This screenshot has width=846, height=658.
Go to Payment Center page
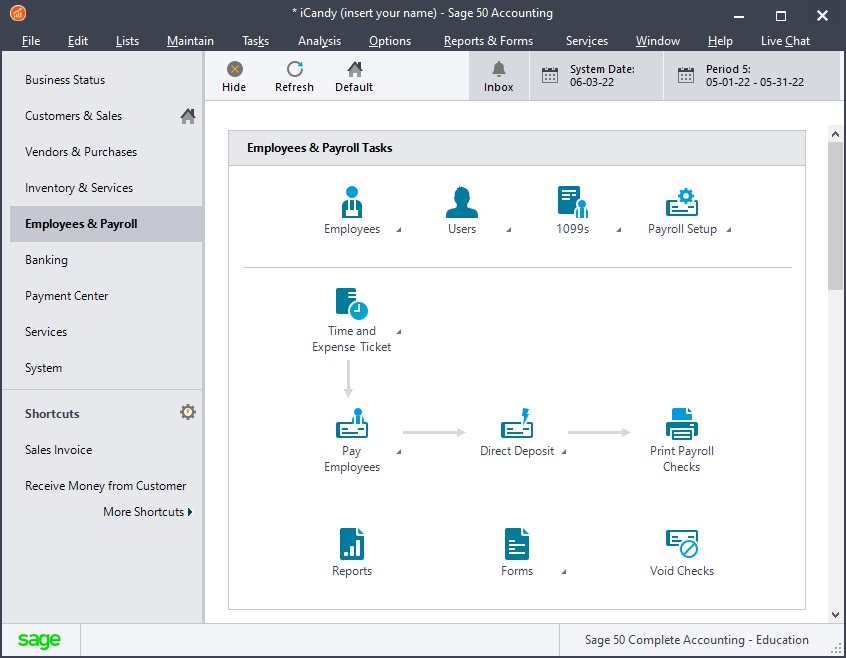[x=106, y=296]
